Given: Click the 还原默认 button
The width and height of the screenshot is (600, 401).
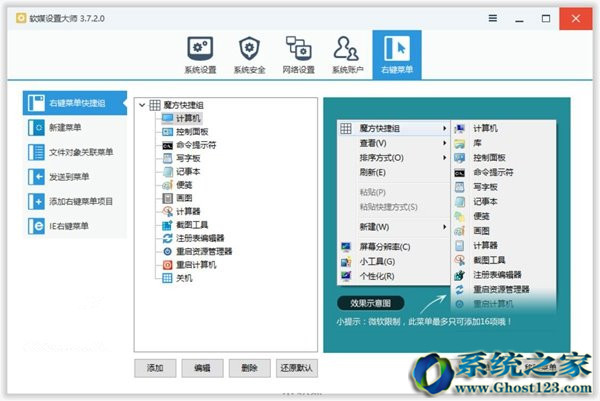Looking at the screenshot, I should click(x=297, y=368).
